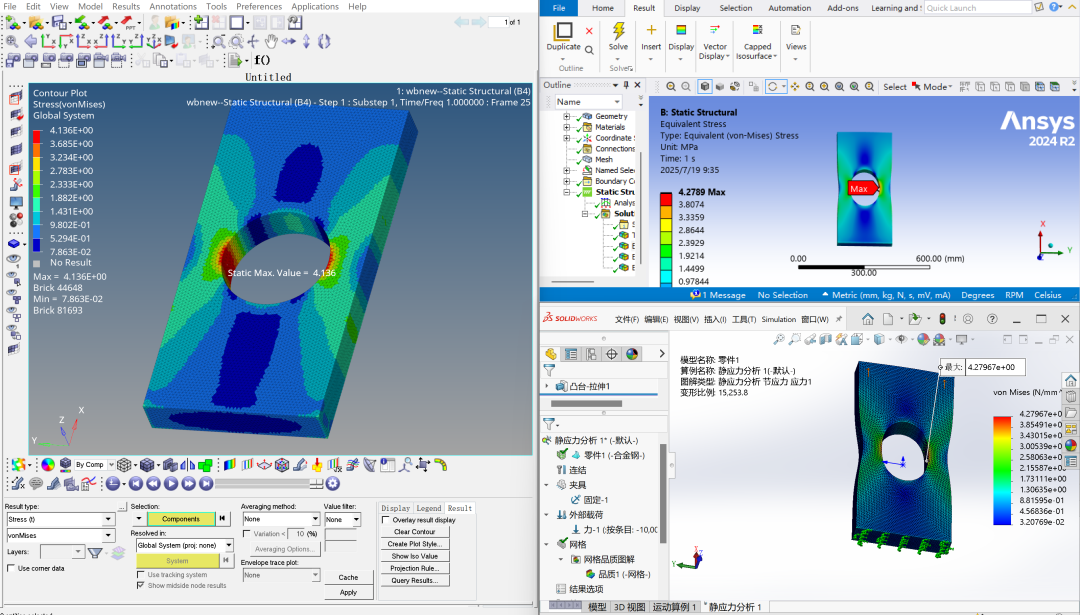The width and height of the screenshot is (1080, 615).
Task: Open the vonMises component dropdown
Action: (108, 535)
